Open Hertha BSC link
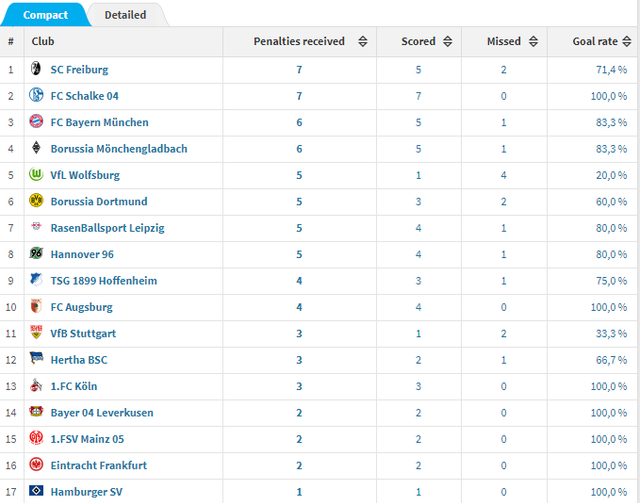 (79, 360)
